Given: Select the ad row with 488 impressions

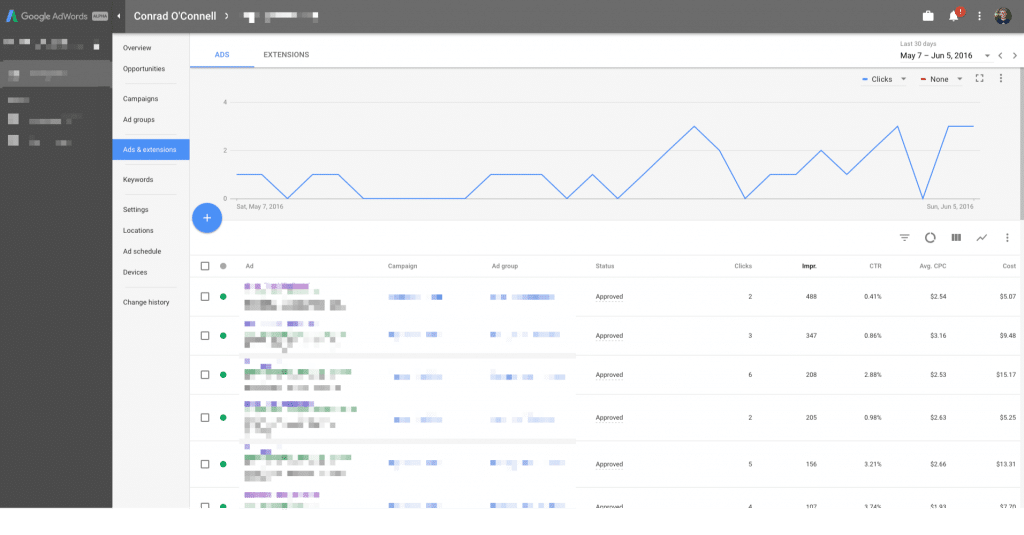Looking at the screenshot, I should (x=205, y=297).
